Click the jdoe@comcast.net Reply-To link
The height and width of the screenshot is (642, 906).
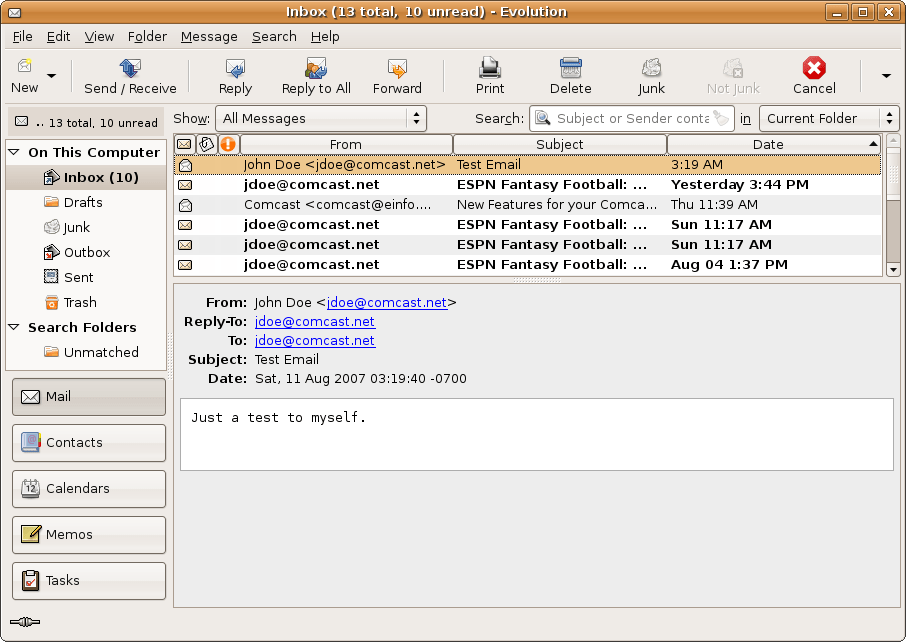coord(314,321)
